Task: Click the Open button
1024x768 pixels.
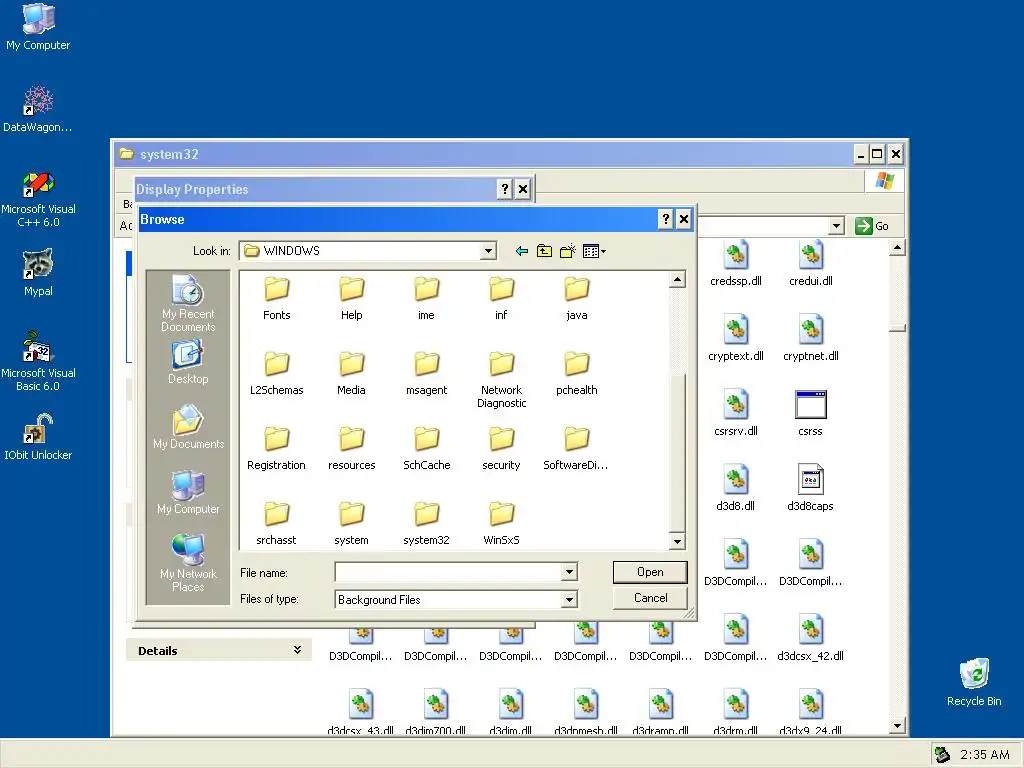Action: pos(650,572)
